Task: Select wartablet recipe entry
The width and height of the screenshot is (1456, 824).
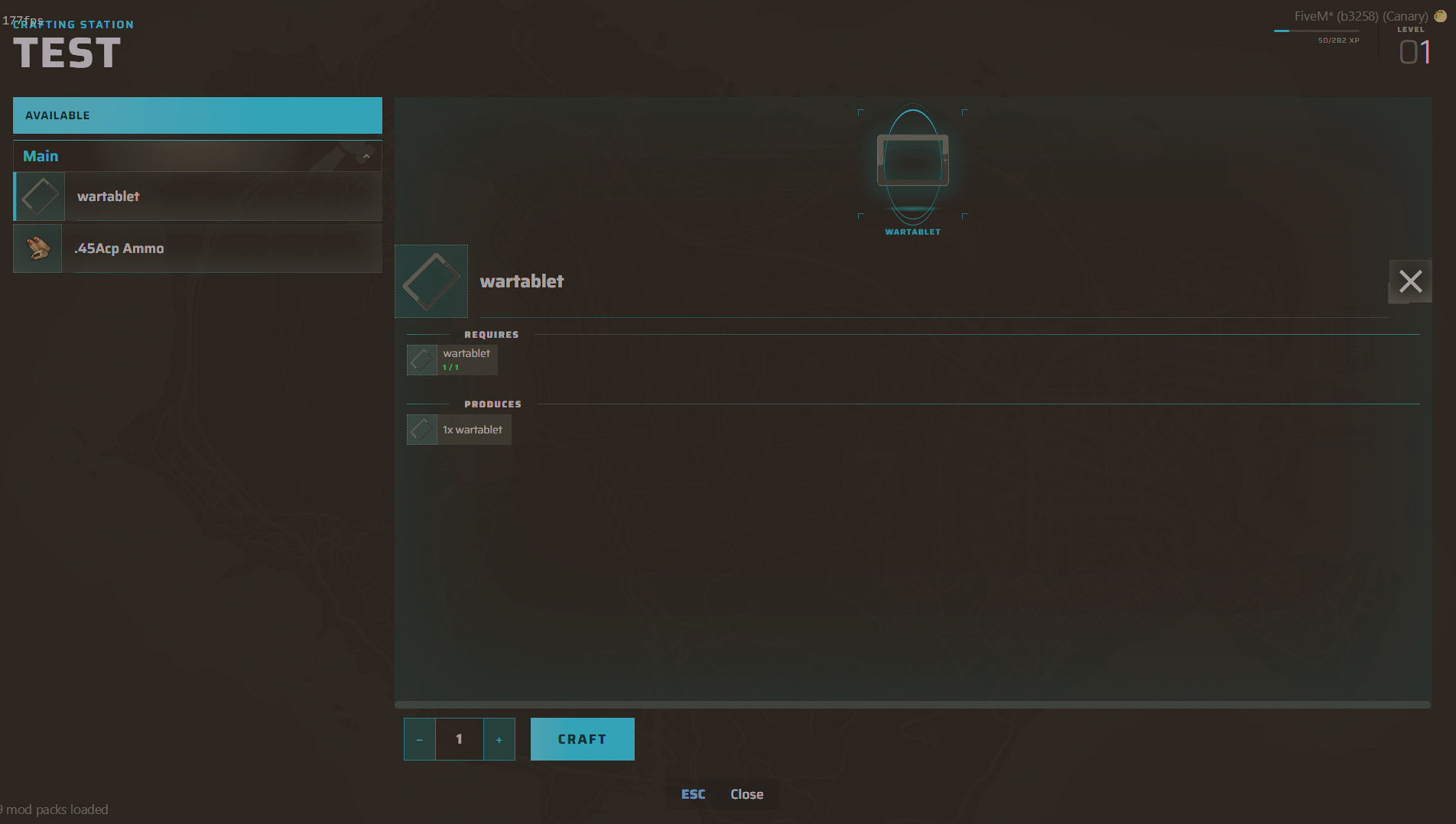Action: [197, 196]
